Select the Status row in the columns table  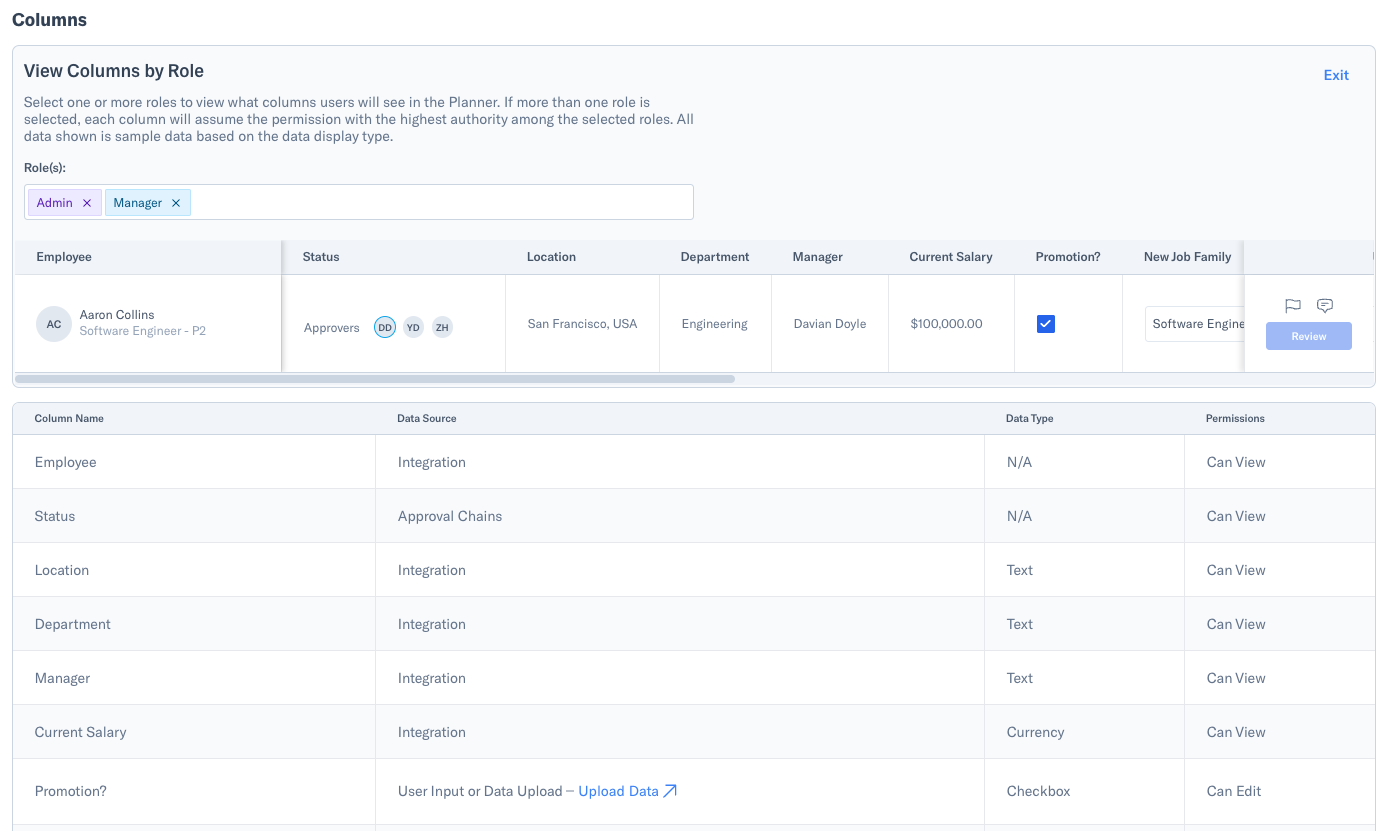click(400, 516)
